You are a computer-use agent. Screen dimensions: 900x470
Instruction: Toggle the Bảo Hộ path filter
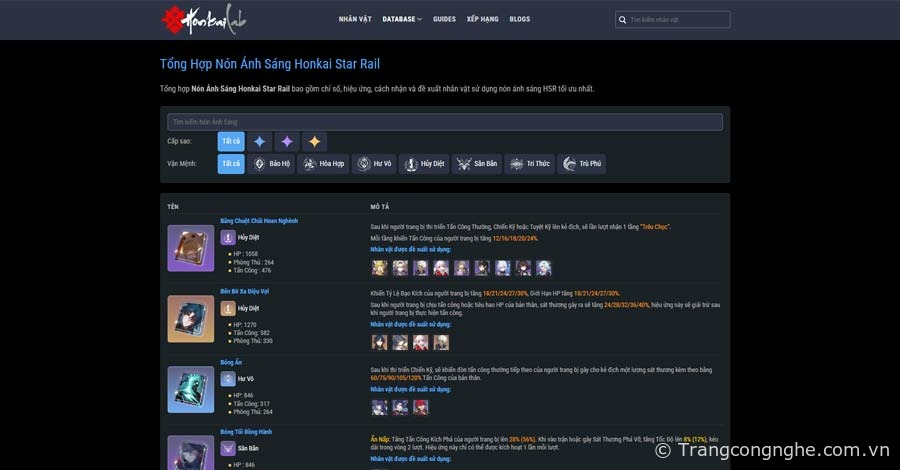point(270,164)
